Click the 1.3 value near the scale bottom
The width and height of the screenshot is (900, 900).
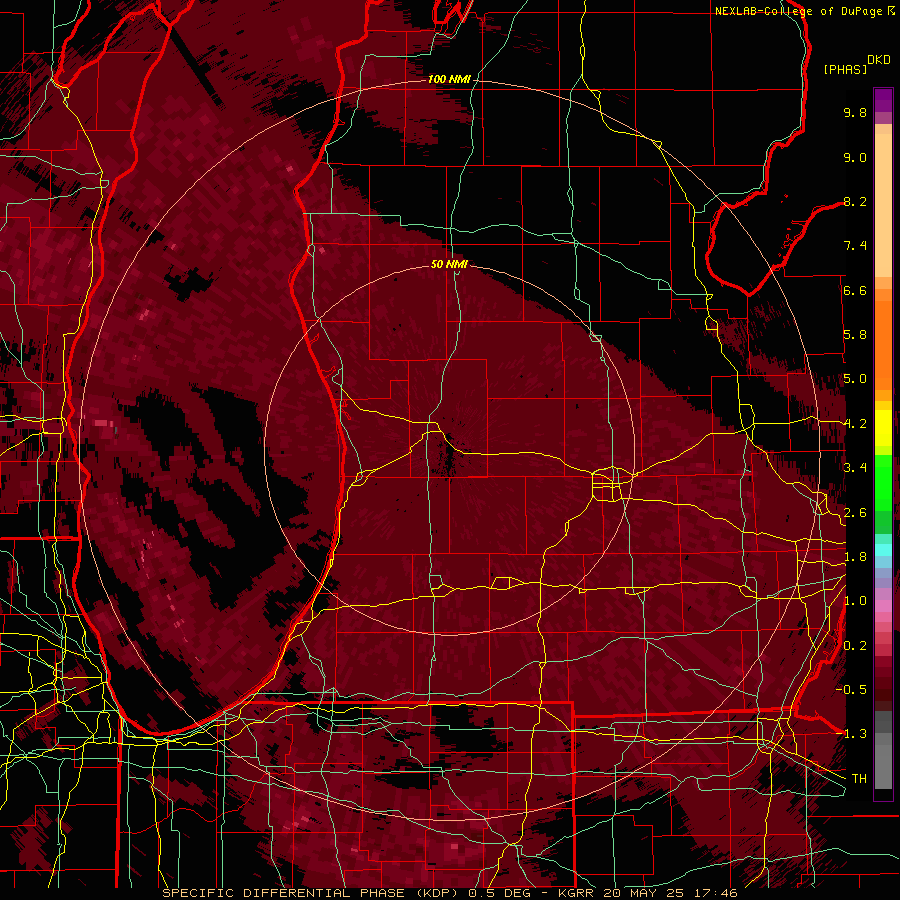pos(855,734)
